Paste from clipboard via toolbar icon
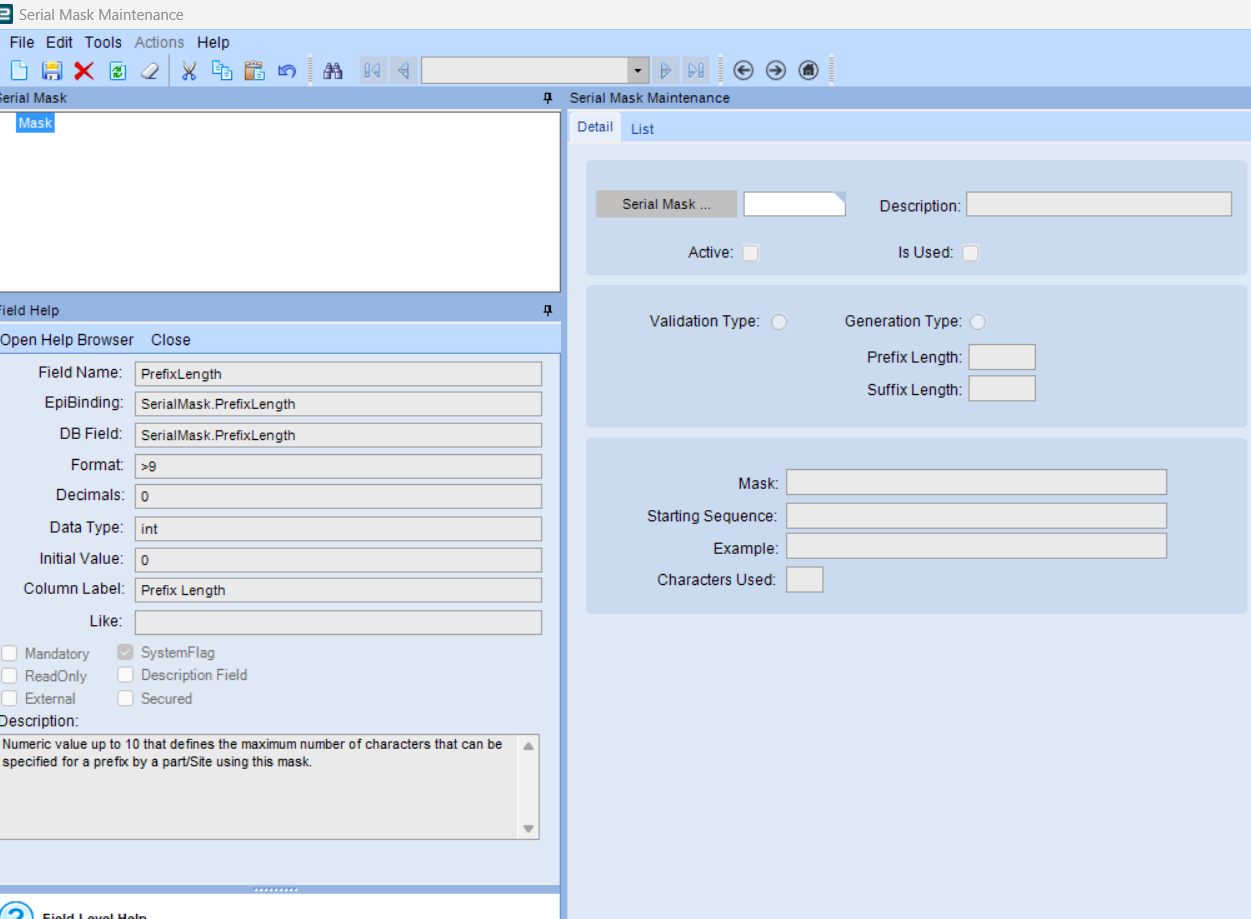This screenshot has width=1251, height=919. click(254, 70)
